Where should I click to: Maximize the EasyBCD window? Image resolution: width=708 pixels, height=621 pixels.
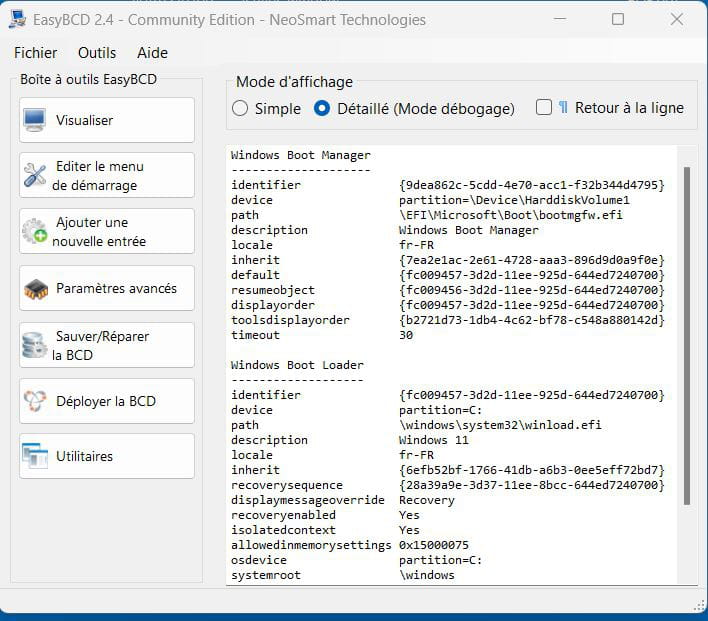618,19
